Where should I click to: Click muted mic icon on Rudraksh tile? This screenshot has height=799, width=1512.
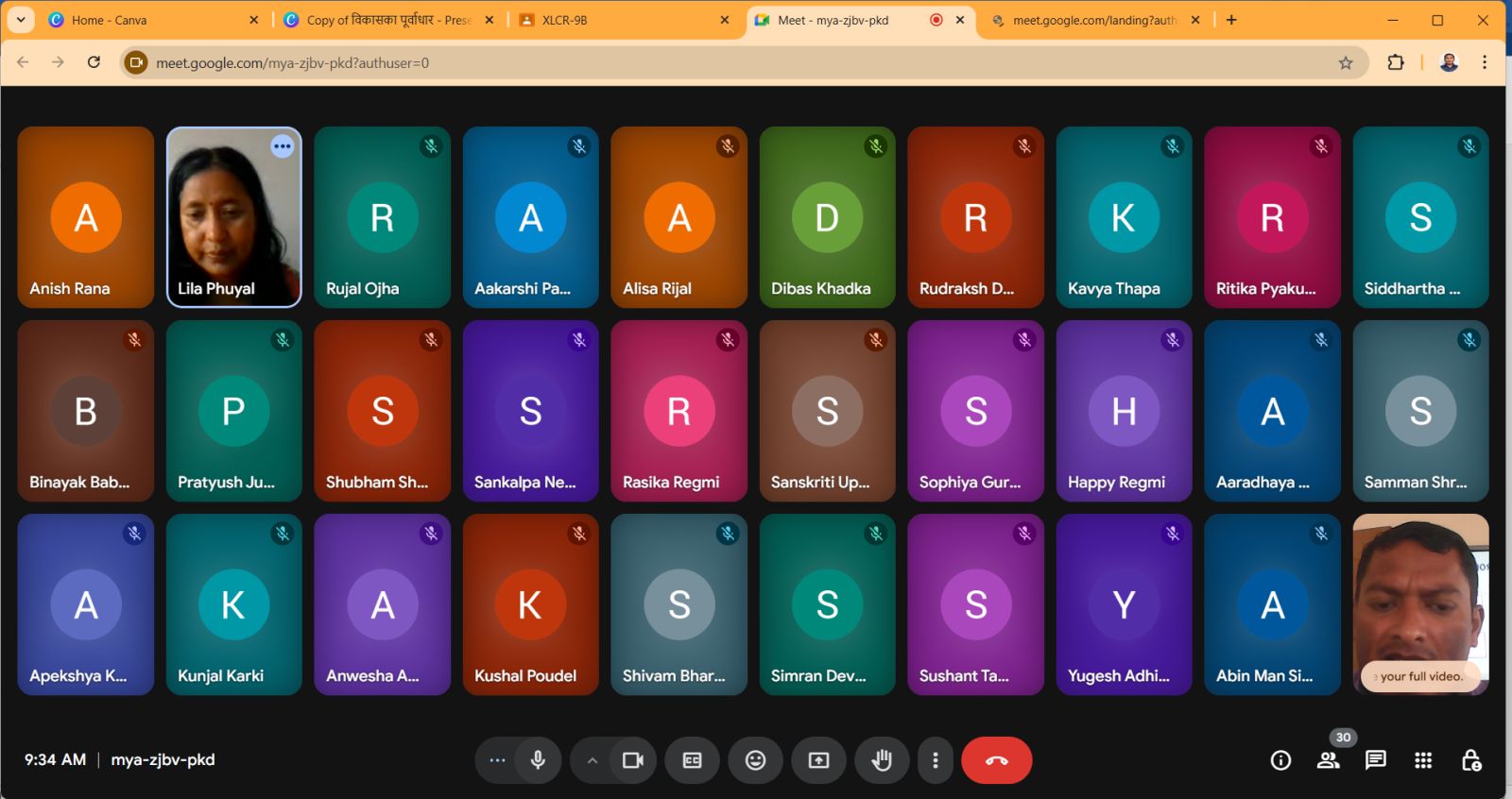(x=1024, y=146)
